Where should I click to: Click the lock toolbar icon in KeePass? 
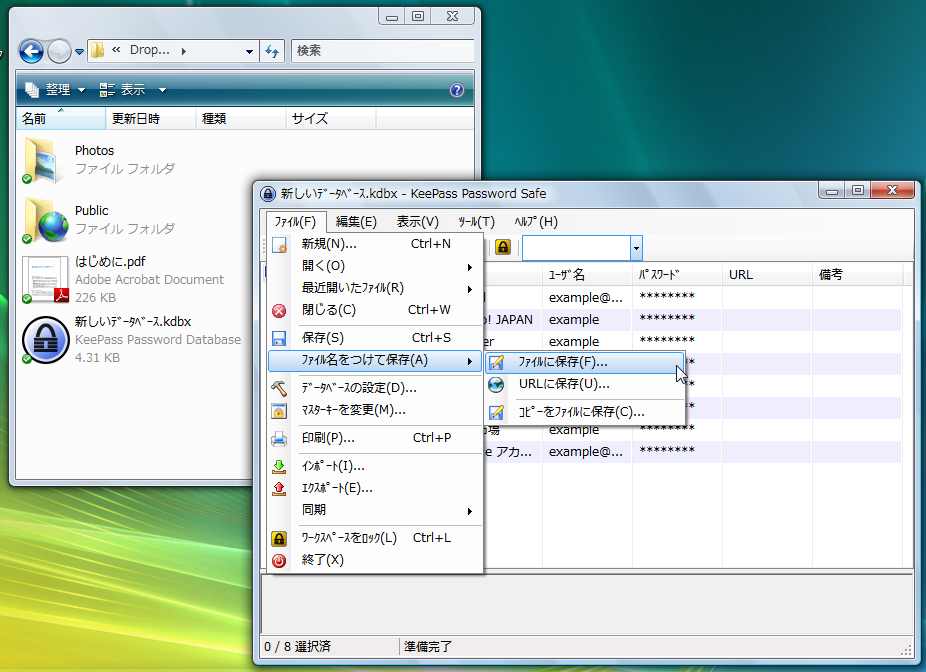coord(503,247)
